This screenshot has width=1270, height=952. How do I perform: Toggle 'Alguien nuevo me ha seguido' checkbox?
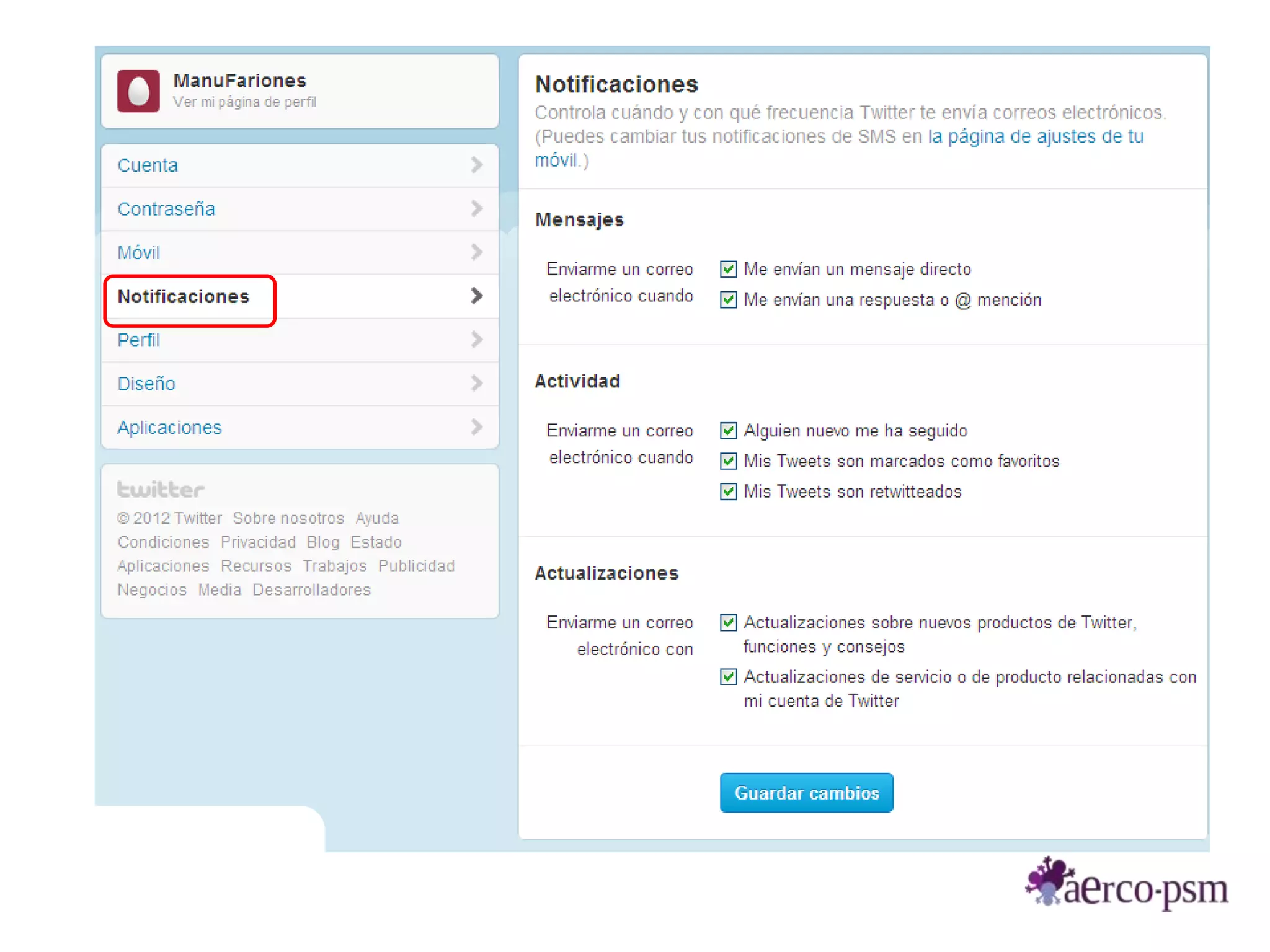coord(729,431)
